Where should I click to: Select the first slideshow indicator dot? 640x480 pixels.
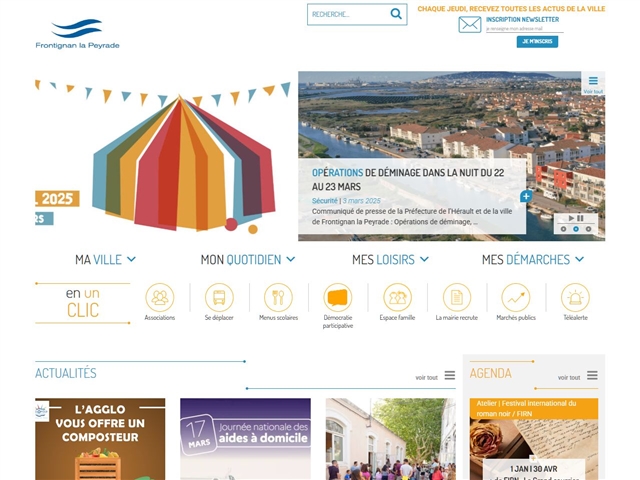(x=563, y=229)
